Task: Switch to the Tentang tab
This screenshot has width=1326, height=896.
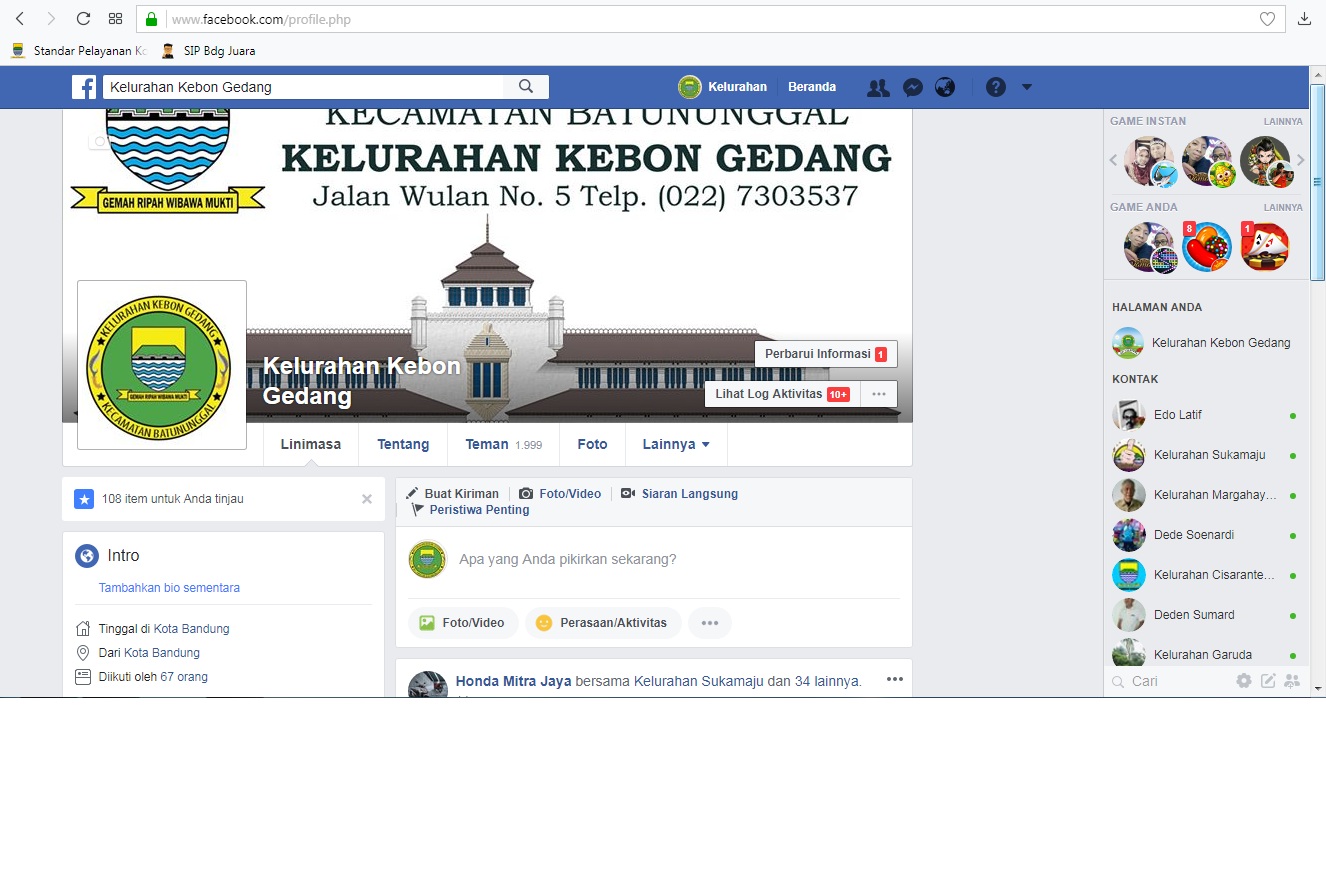Action: pos(403,444)
